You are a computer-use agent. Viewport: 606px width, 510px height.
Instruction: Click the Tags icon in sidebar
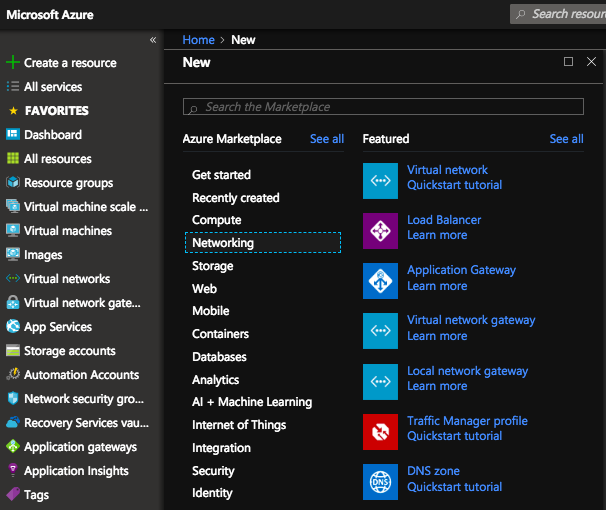pos(13,494)
